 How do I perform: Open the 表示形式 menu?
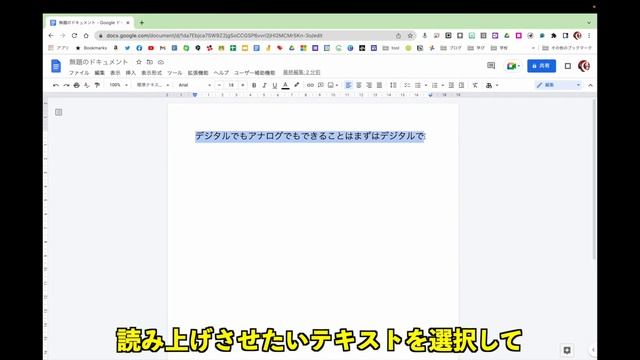click(x=151, y=73)
